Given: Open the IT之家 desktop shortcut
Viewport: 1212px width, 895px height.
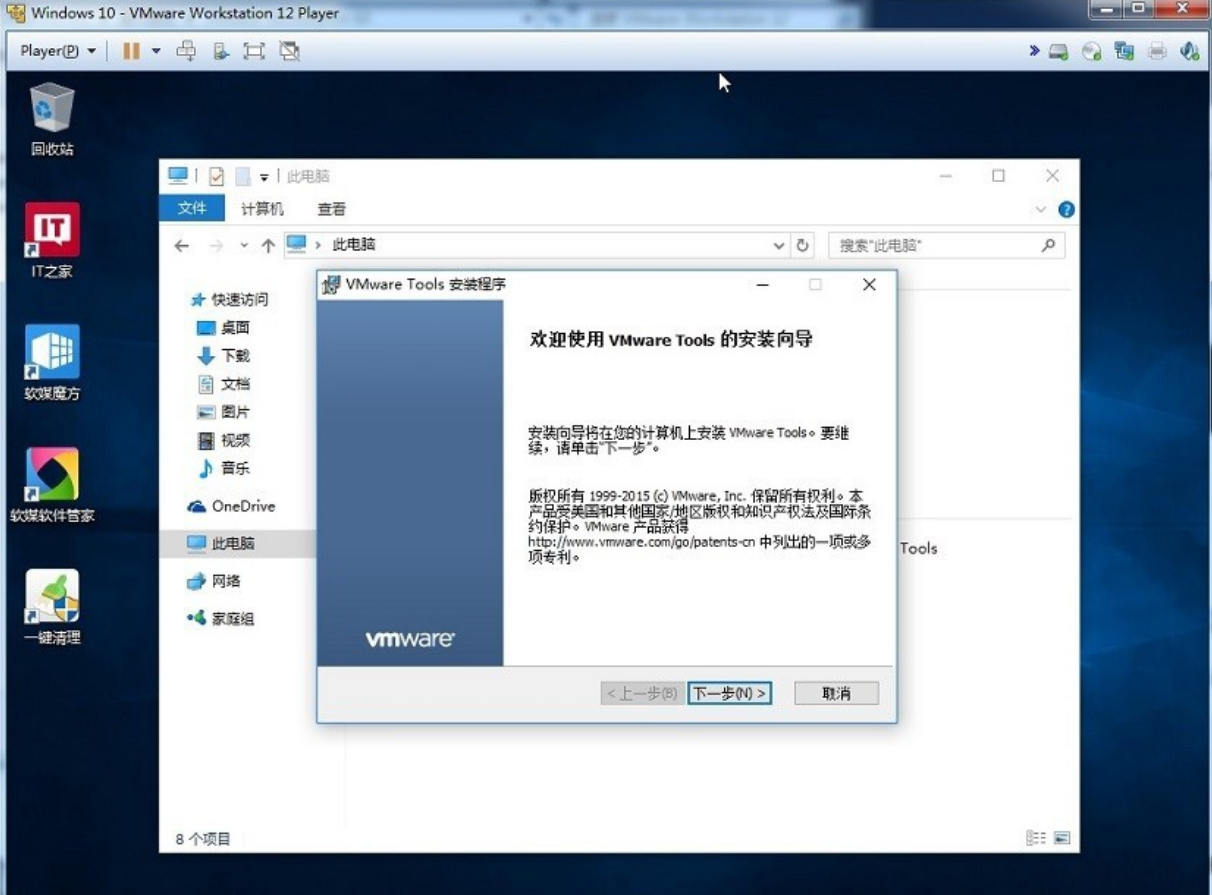Looking at the screenshot, I should click(x=52, y=241).
